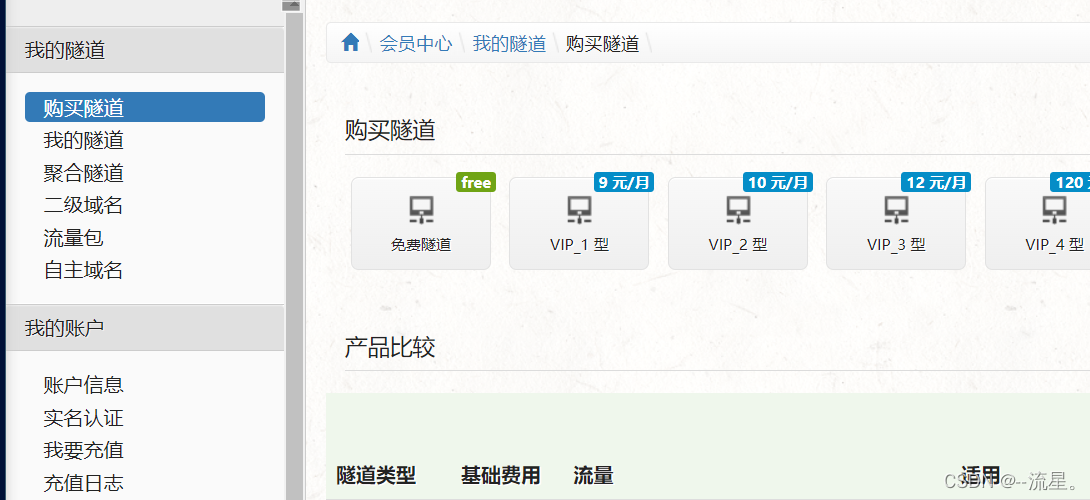Open 流量包 sidebar item
Image resolution: width=1090 pixels, height=500 pixels.
(74, 238)
